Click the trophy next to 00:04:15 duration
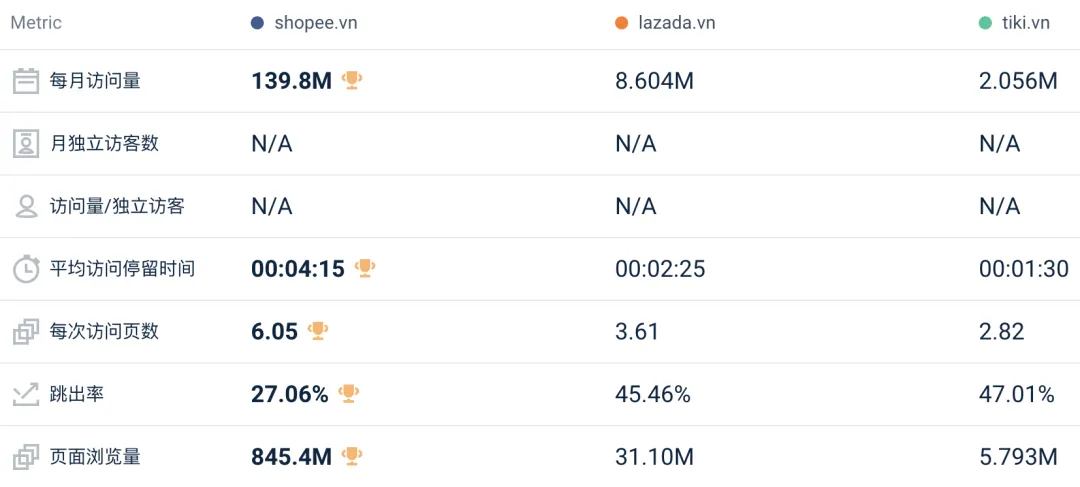 point(365,268)
